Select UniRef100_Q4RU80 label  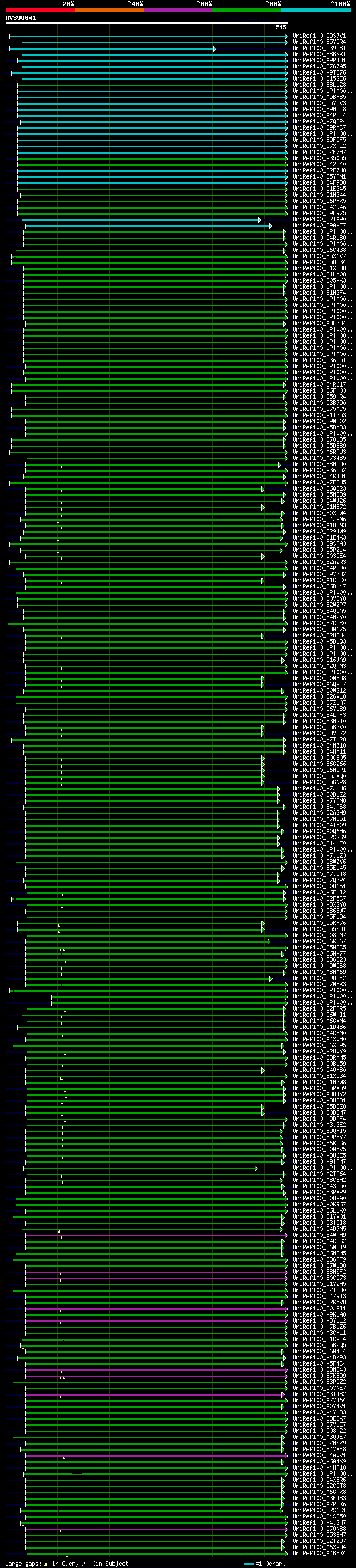pyautogui.click(x=319, y=238)
